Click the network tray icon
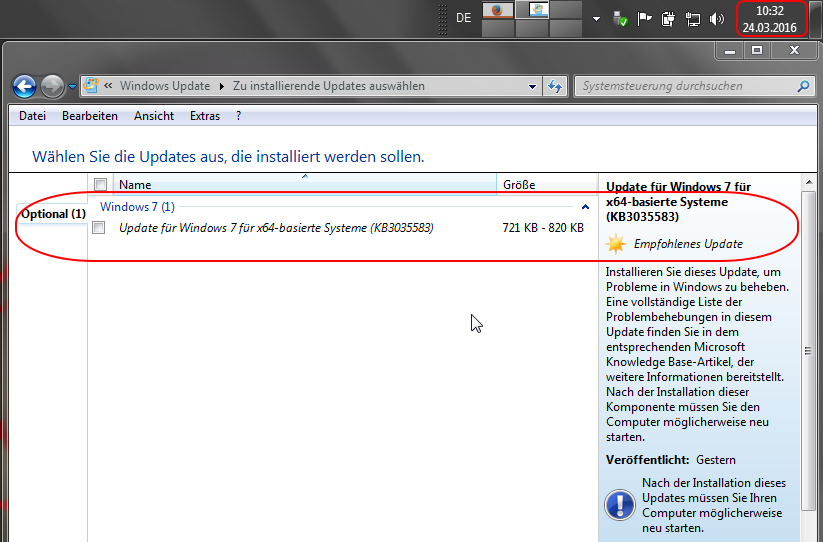823x542 pixels. point(692,19)
